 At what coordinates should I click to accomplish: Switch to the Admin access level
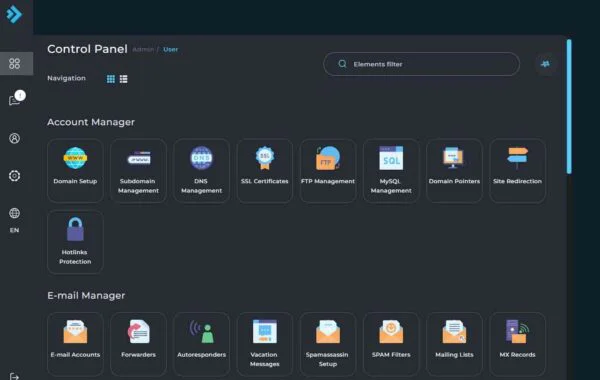[x=143, y=49]
